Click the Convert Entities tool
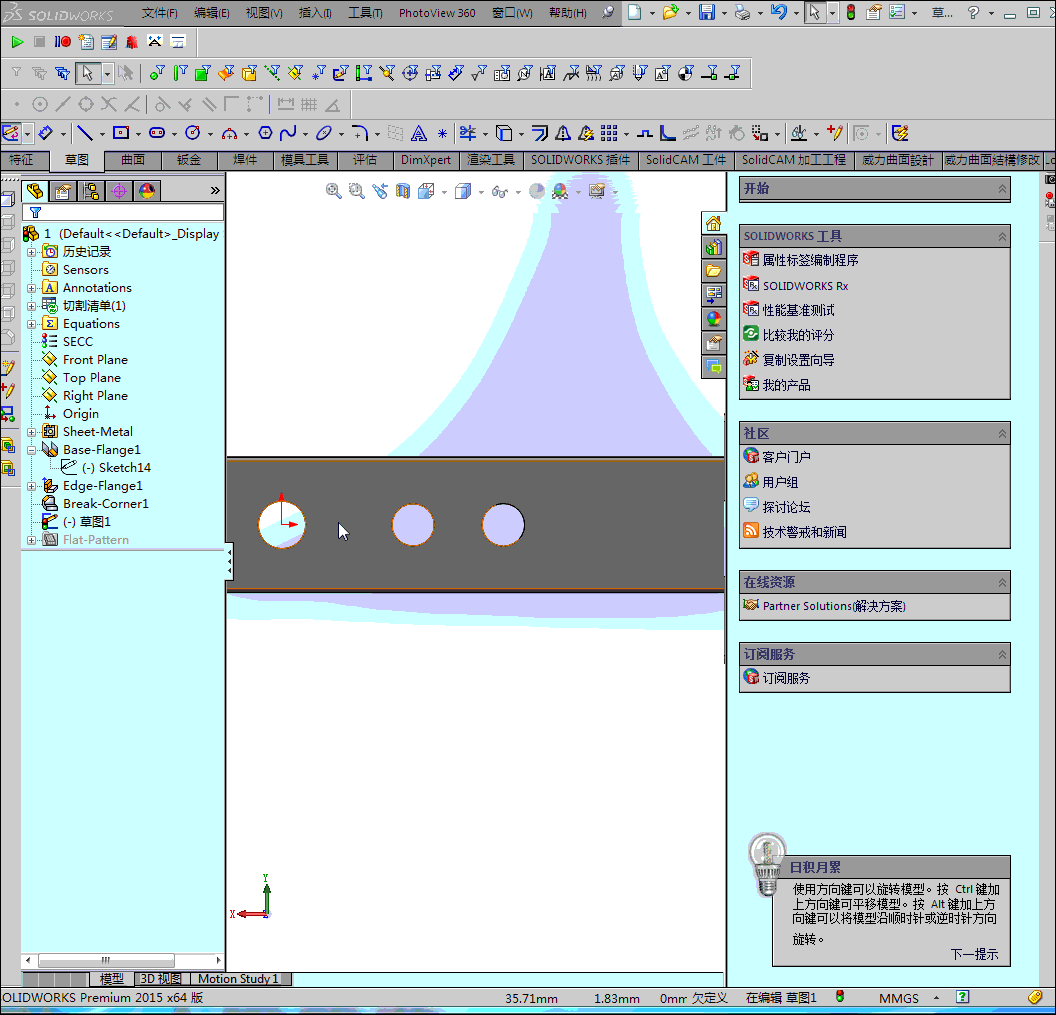The width and height of the screenshot is (1056, 1015). click(504, 133)
